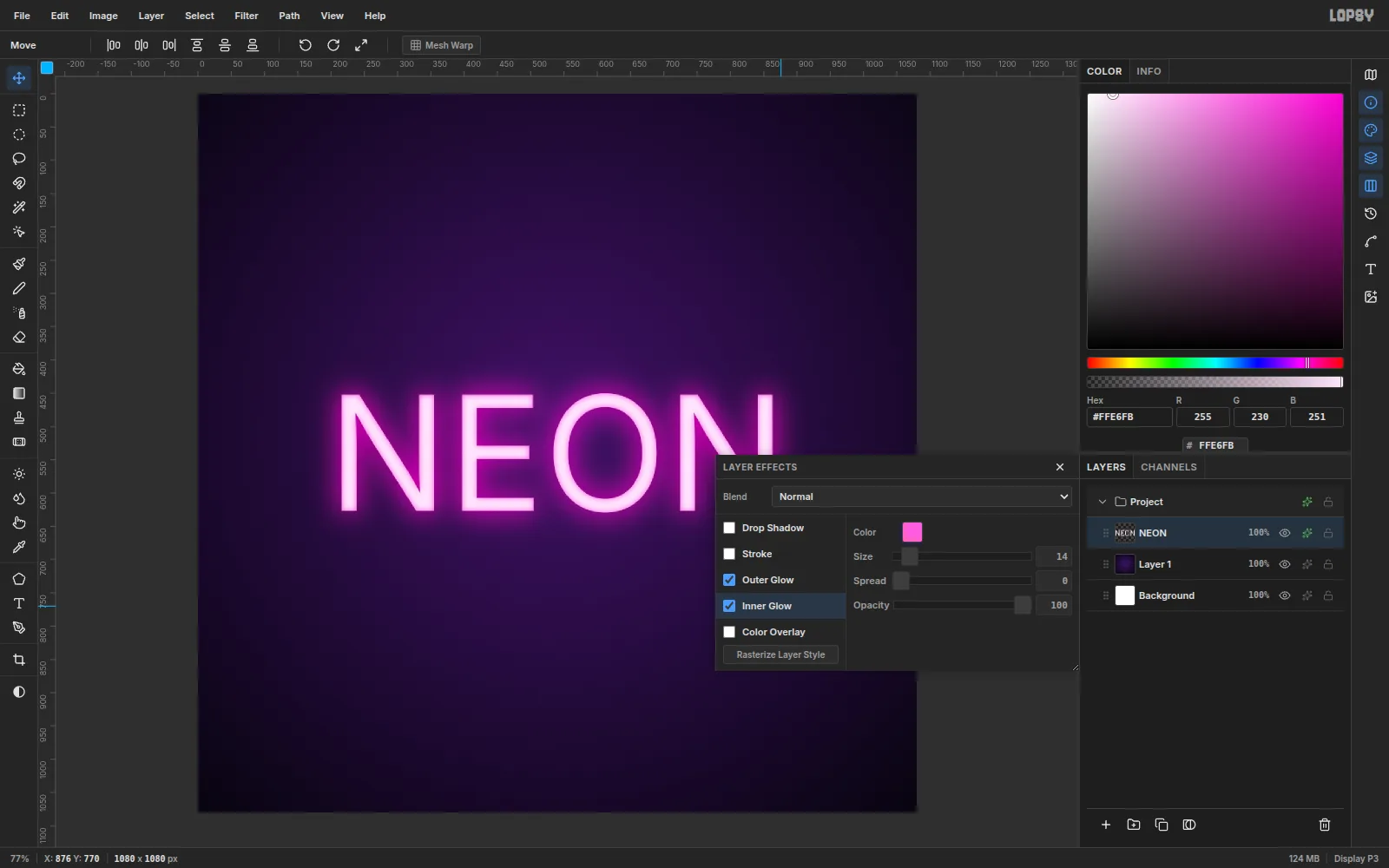
Task: Uncheck the Inner Glow effect
Action: [729, 606]
